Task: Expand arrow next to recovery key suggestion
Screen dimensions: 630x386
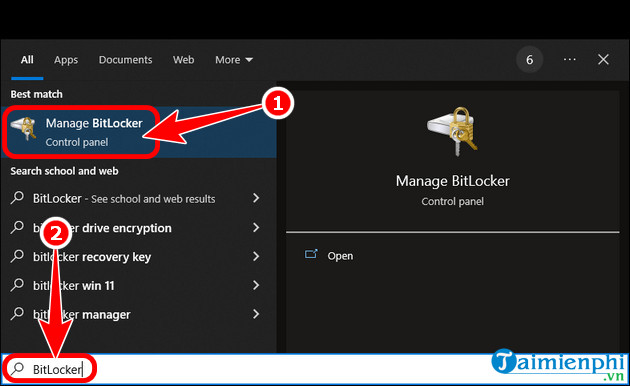Action: pos(256,256)
